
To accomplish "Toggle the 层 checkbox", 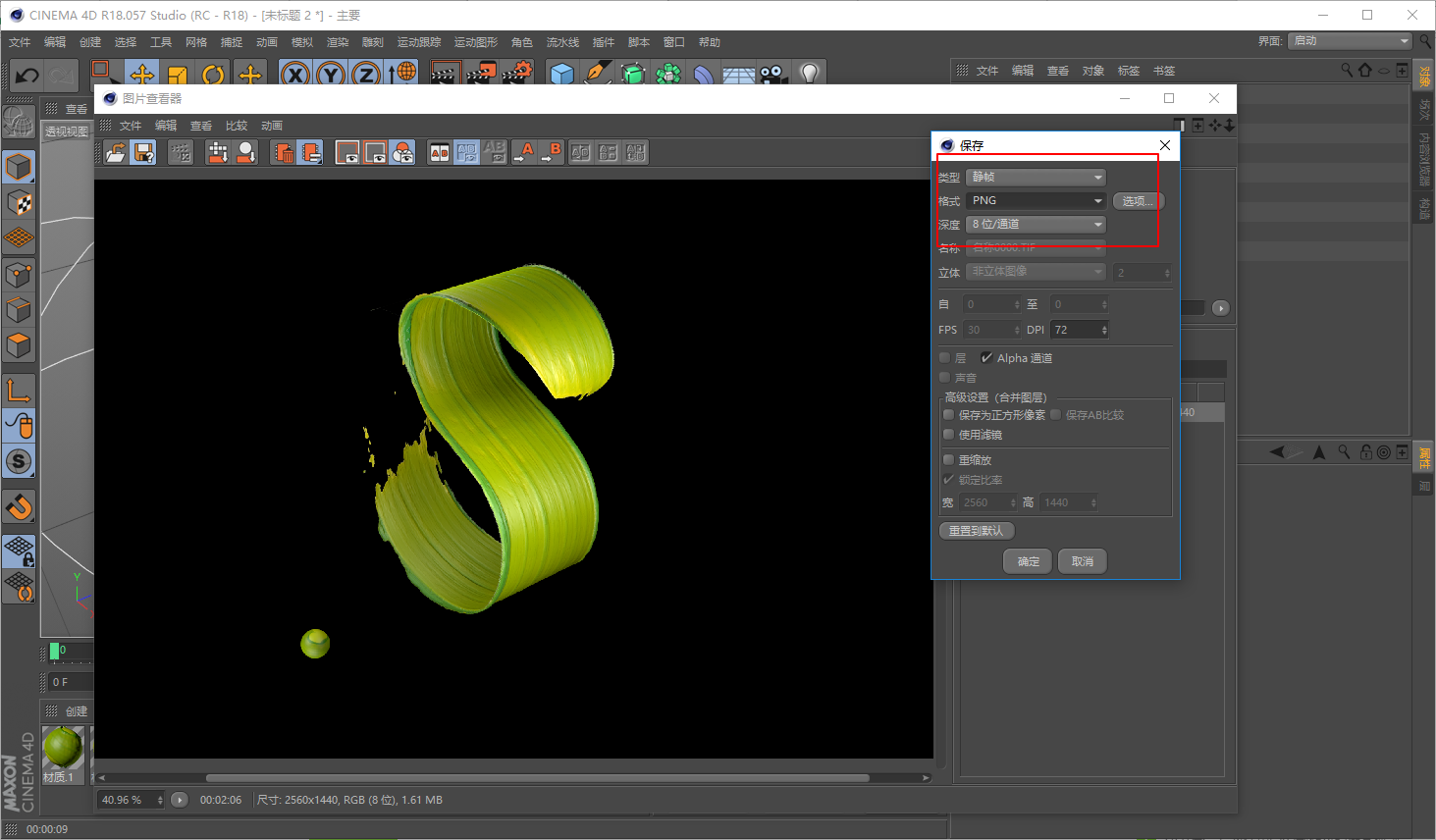I will tap(944, 358).
